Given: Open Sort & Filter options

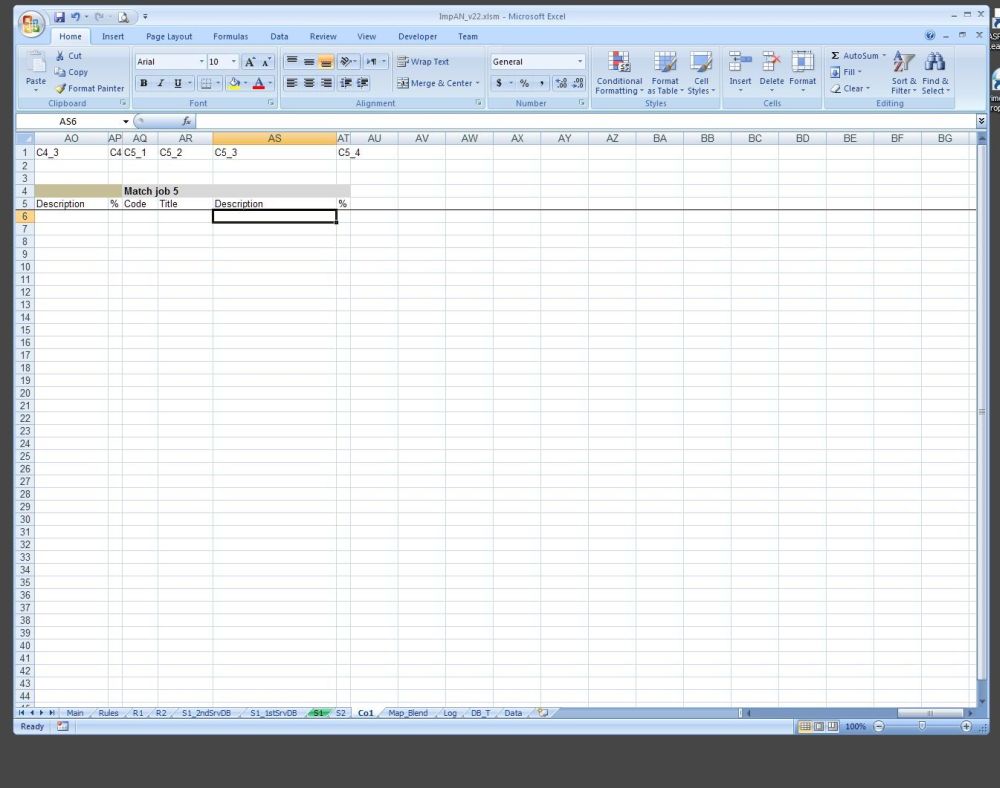Looking at the screenshot, I should tap(903, 72).
